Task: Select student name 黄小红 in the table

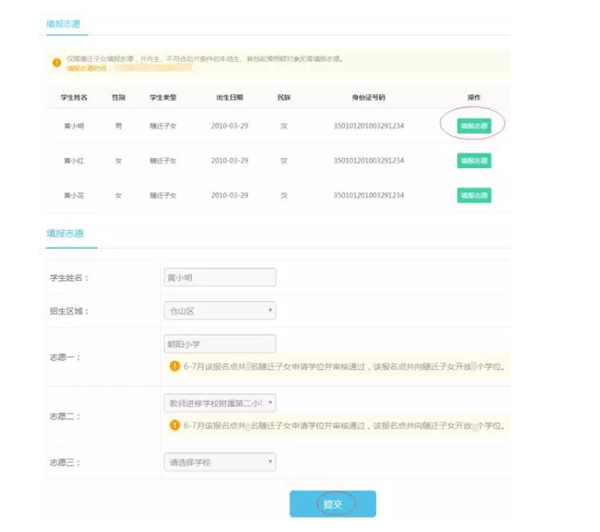Action: (x=74, y=161)
